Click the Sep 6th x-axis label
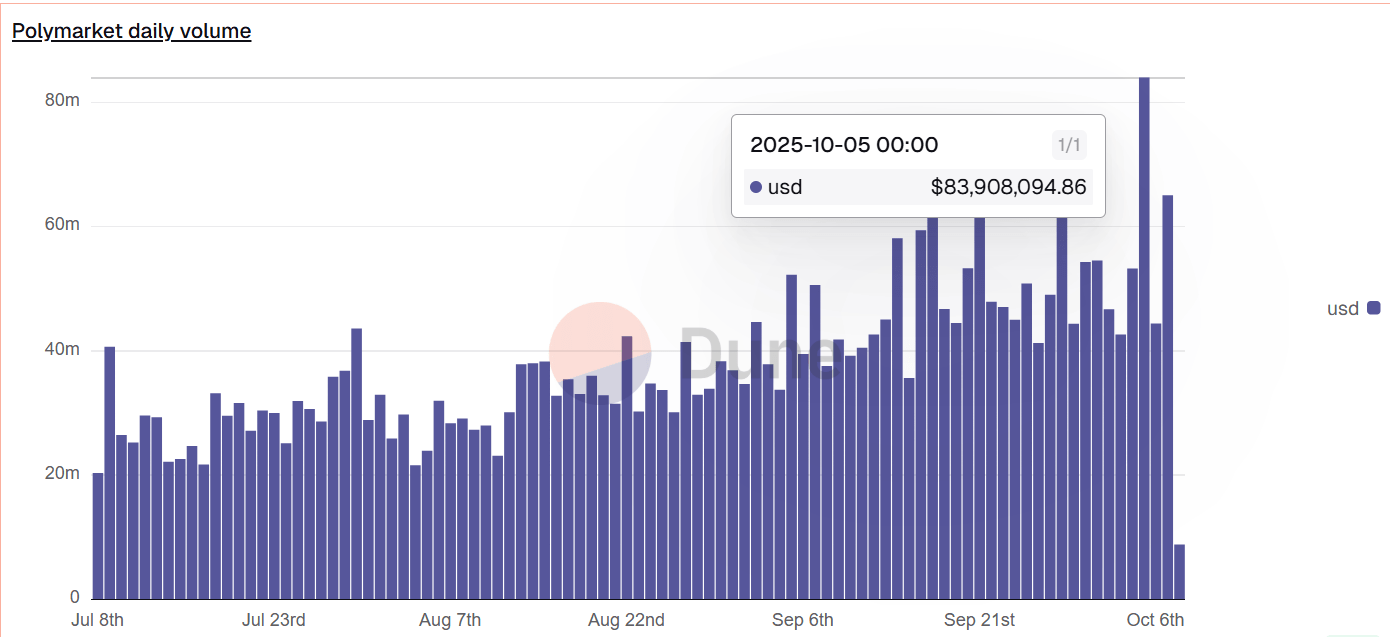 tap(802, 620)
